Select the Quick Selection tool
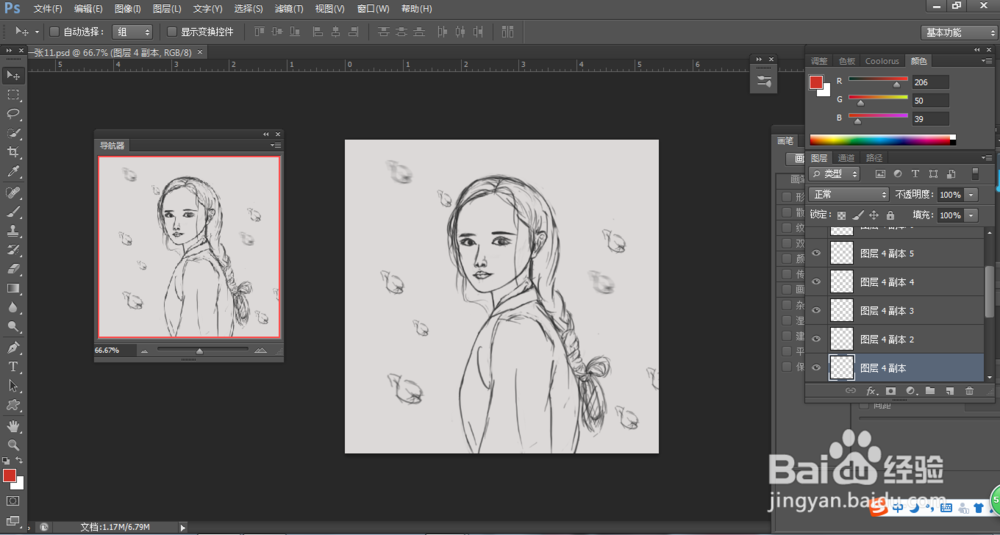Viewport: 1000px width, 535px height. pos(13,133)
